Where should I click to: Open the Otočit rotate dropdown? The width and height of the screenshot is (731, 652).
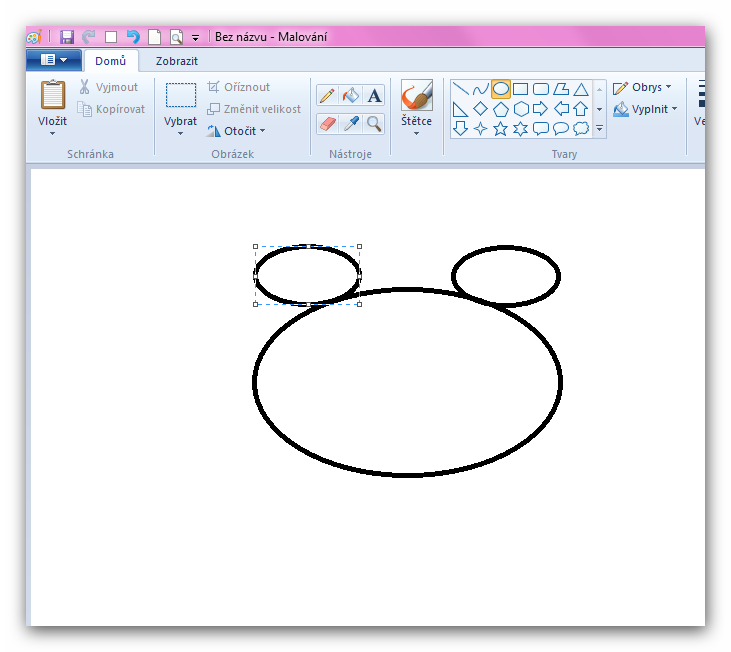(236, 131)
